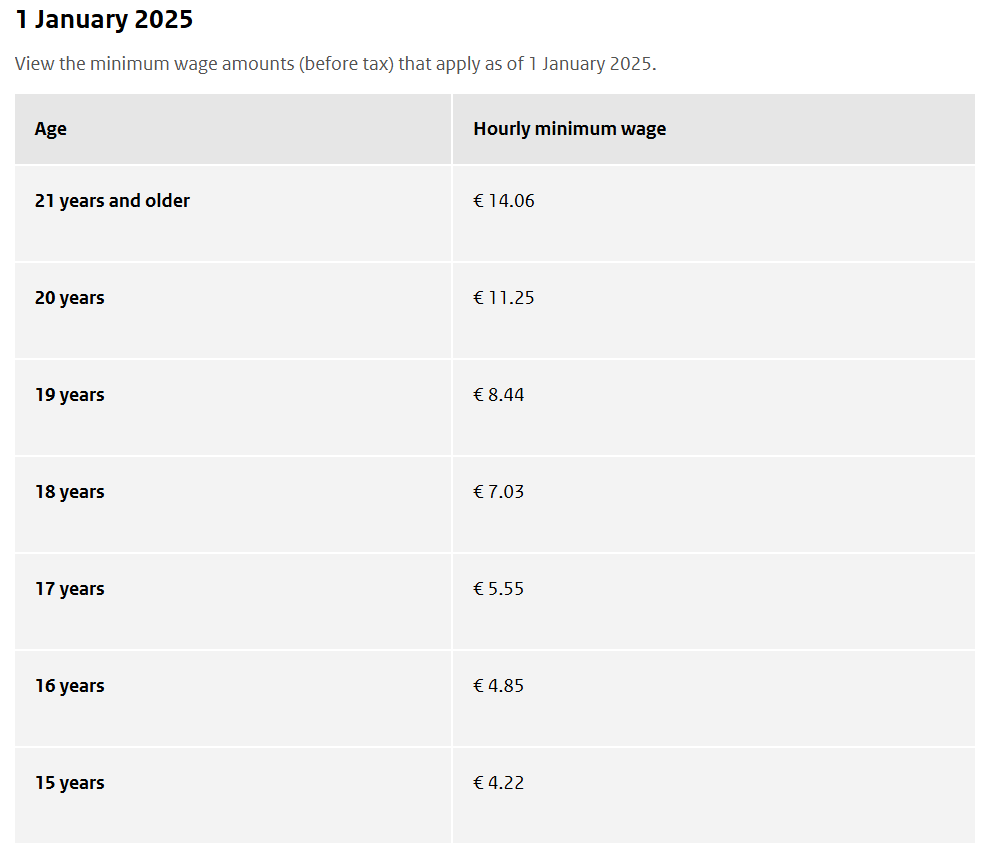Select the '17 years' row label
This screenshot has height=857, width=985.
(69, 589)
